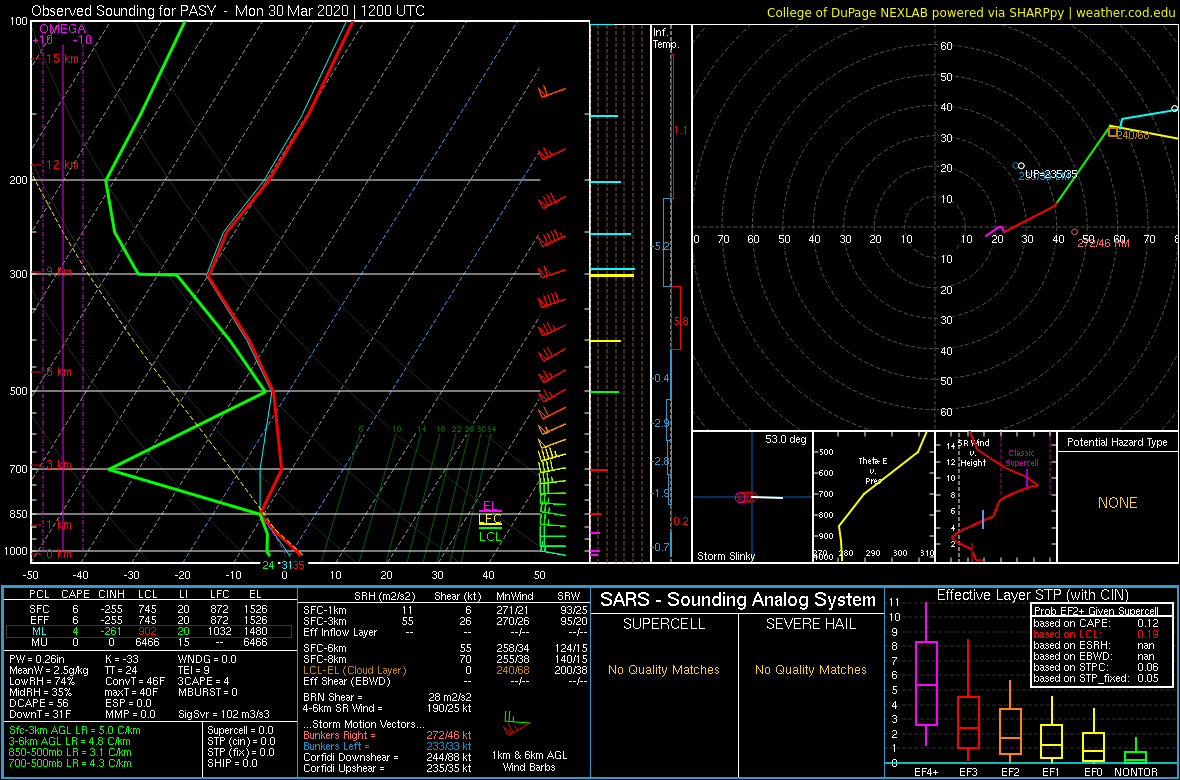
Task: Click the Effective Layer STP (with CIN) title
Action: tap(1032, 596)
